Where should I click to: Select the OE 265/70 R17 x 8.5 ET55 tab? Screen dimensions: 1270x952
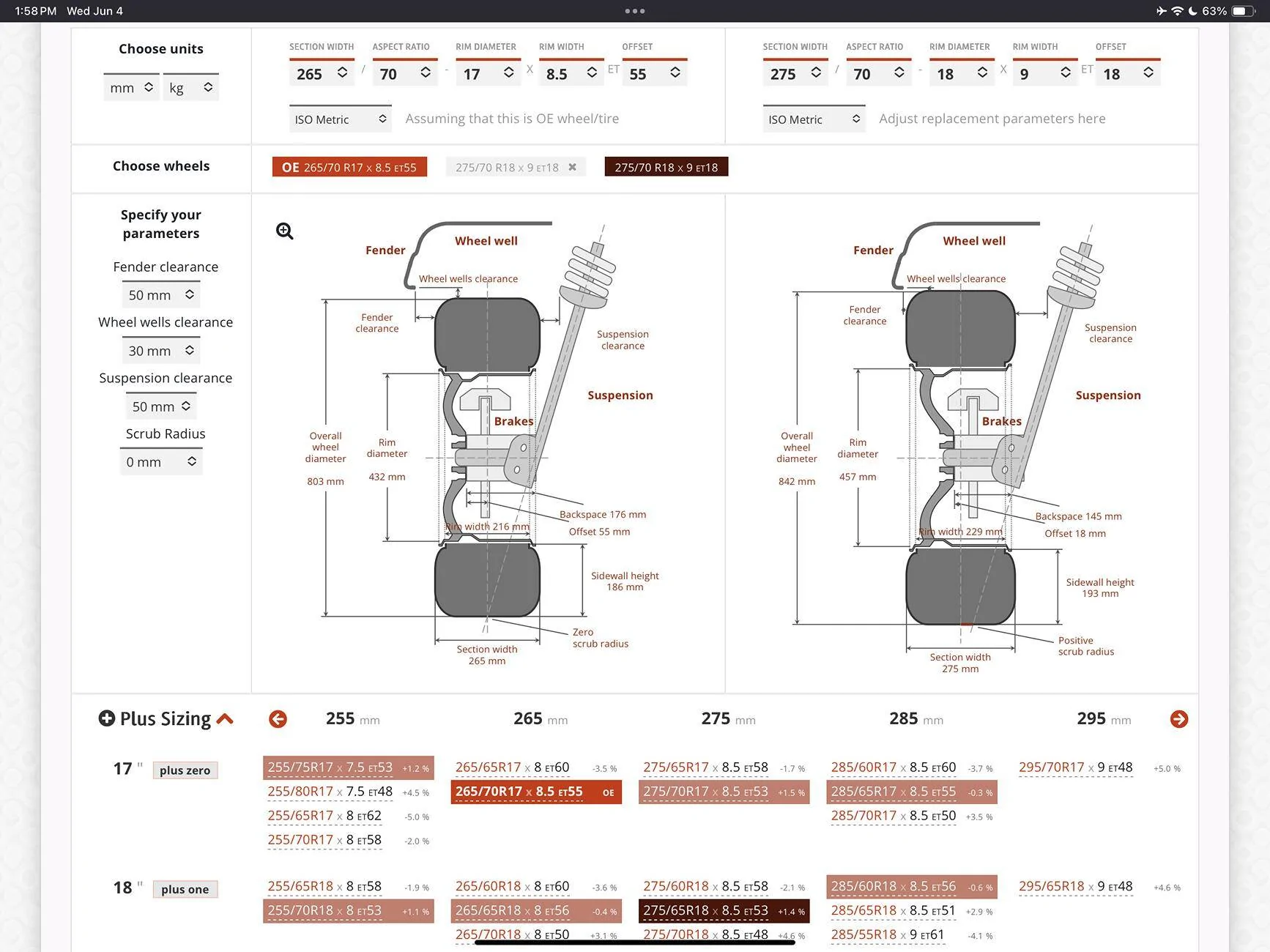tap(349, 167)
